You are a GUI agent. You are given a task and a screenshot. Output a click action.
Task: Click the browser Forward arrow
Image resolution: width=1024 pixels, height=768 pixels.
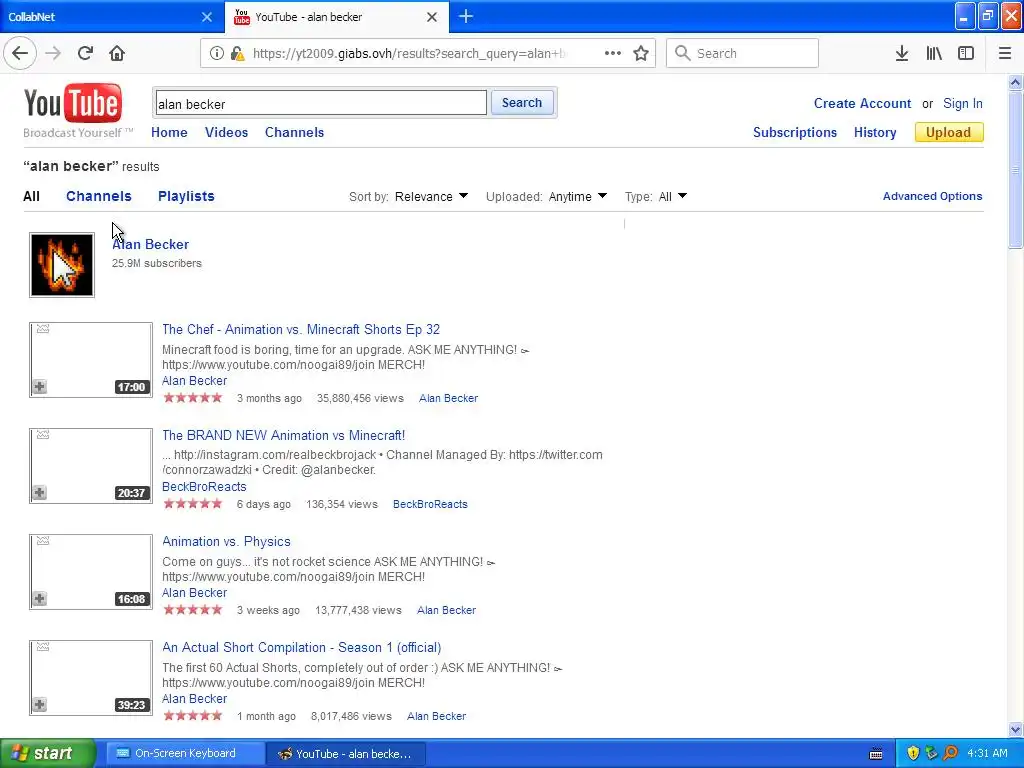coord(53,53)
